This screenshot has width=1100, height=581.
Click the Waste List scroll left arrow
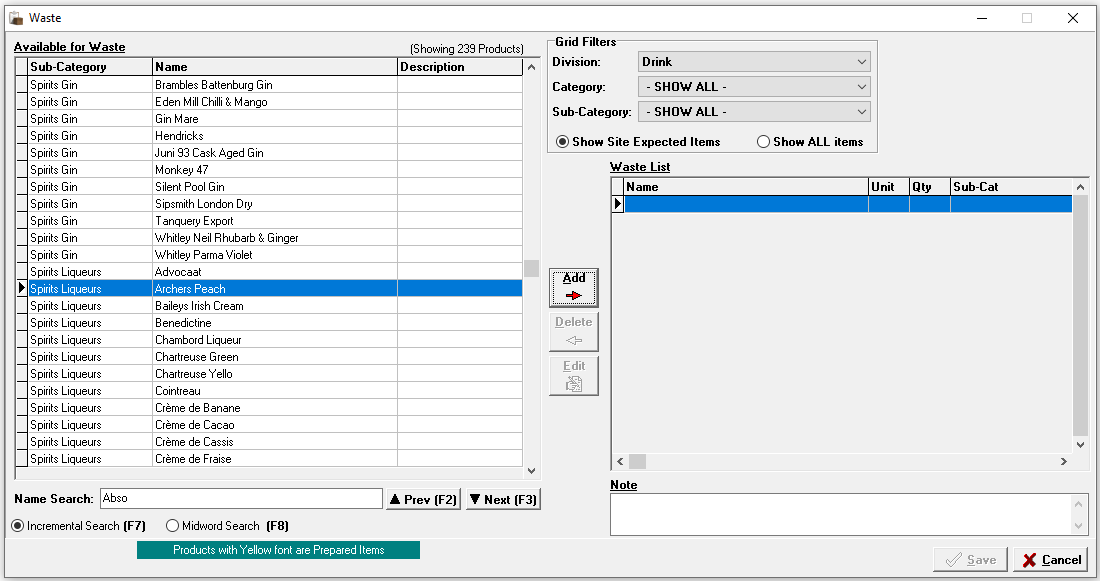point(619,462)
